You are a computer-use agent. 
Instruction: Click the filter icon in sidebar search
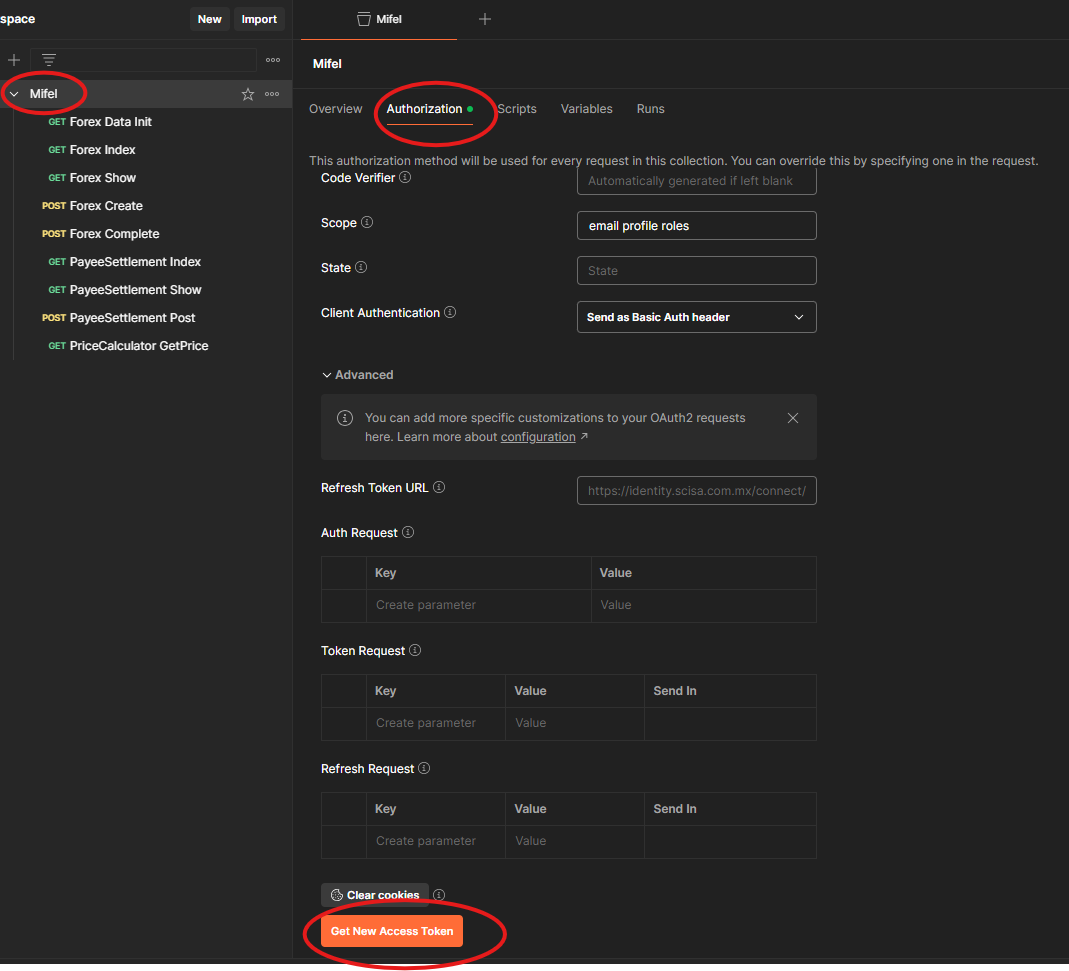tap(48, 60)
